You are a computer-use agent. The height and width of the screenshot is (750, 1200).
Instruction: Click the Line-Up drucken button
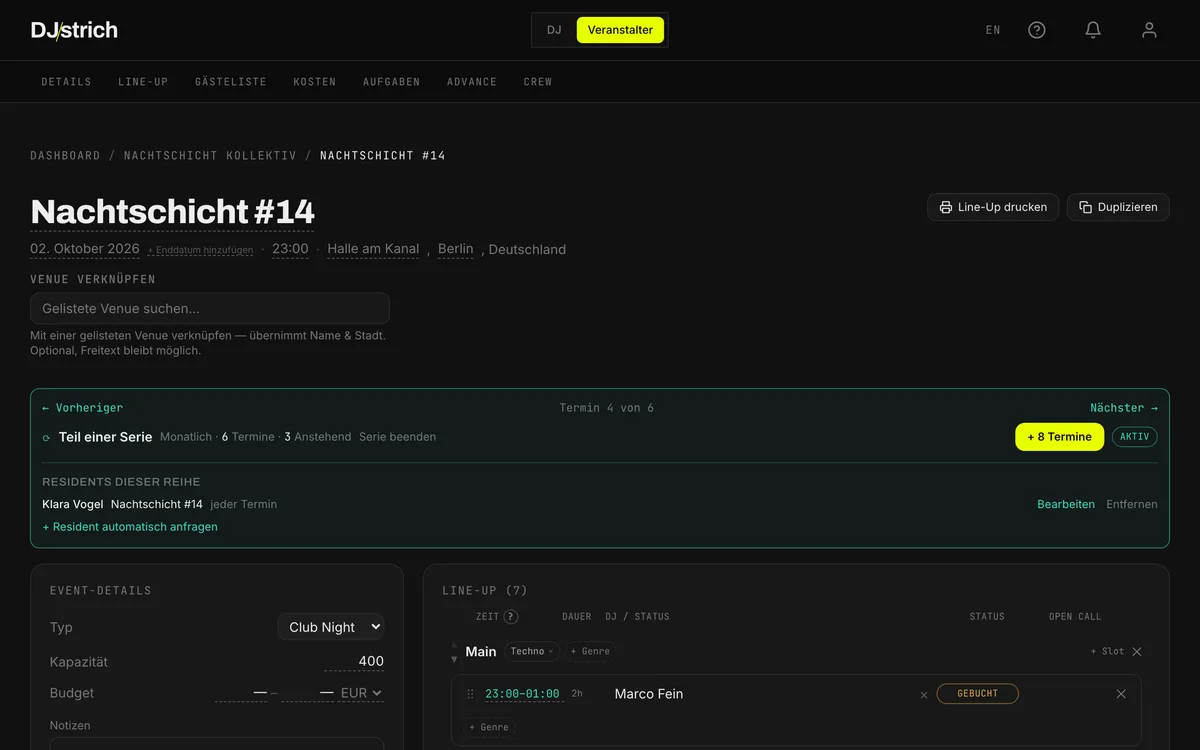pos(993,207)
